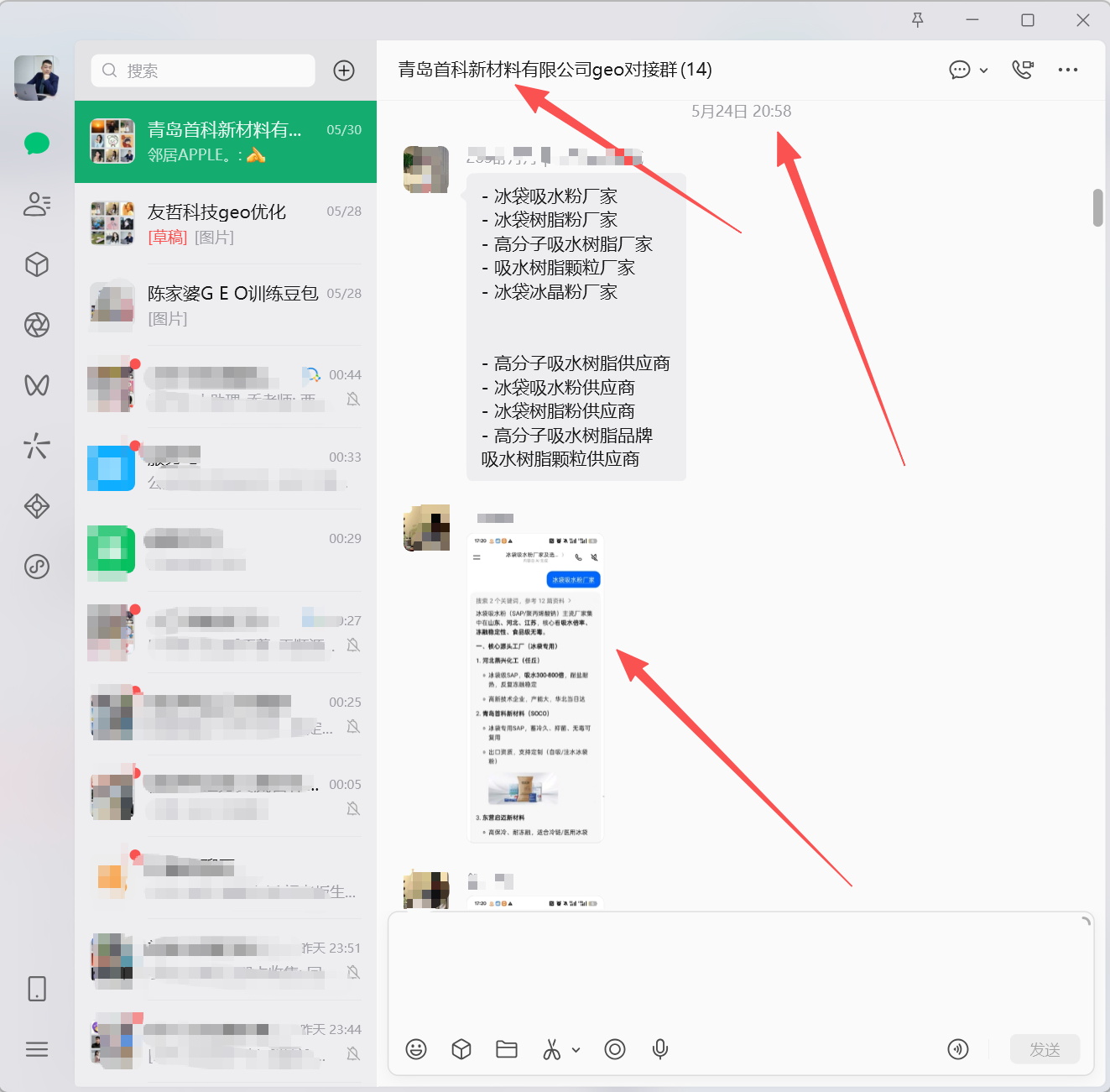
Task: Open the conversation timed 00:29
Action: 226,551
